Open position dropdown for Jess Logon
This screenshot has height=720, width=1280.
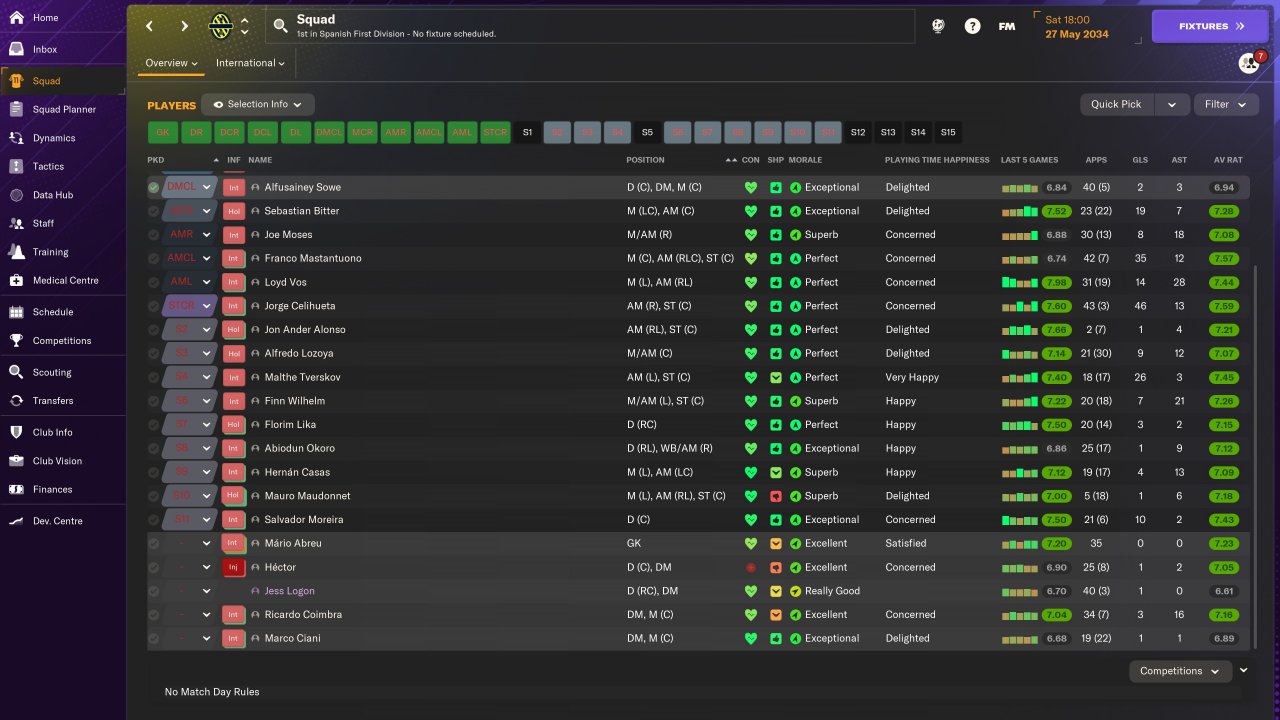[x=207, y=591]
